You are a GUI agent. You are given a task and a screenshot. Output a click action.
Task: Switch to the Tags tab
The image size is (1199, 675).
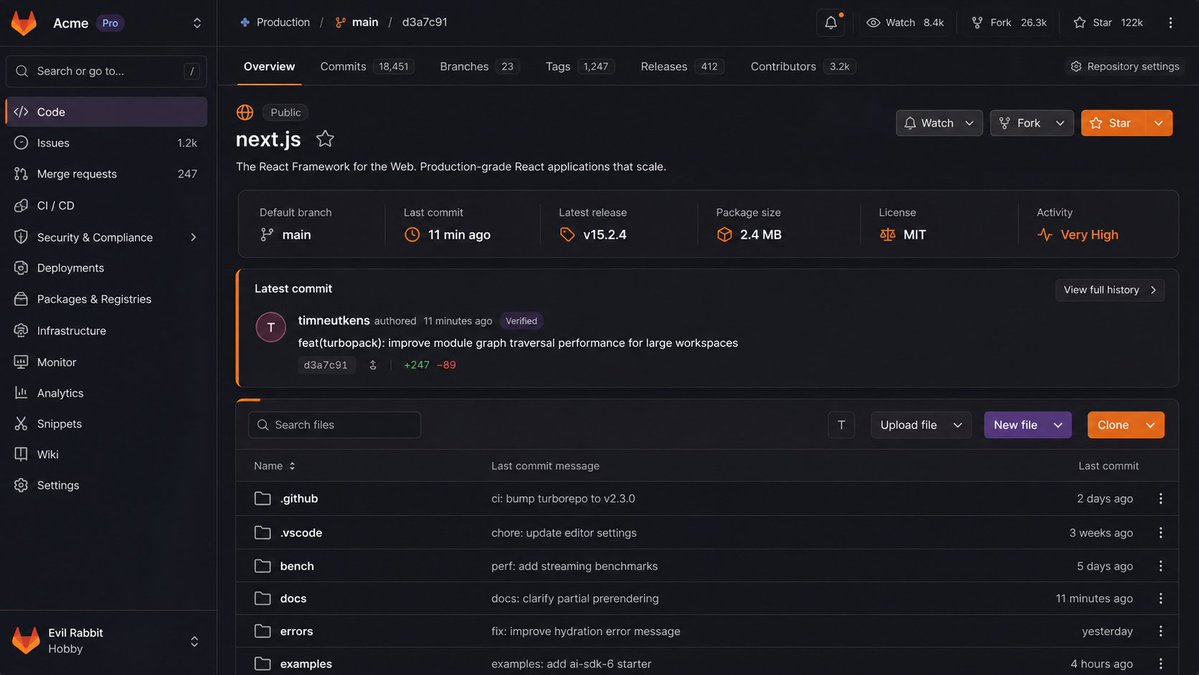(x=579, y=67)
